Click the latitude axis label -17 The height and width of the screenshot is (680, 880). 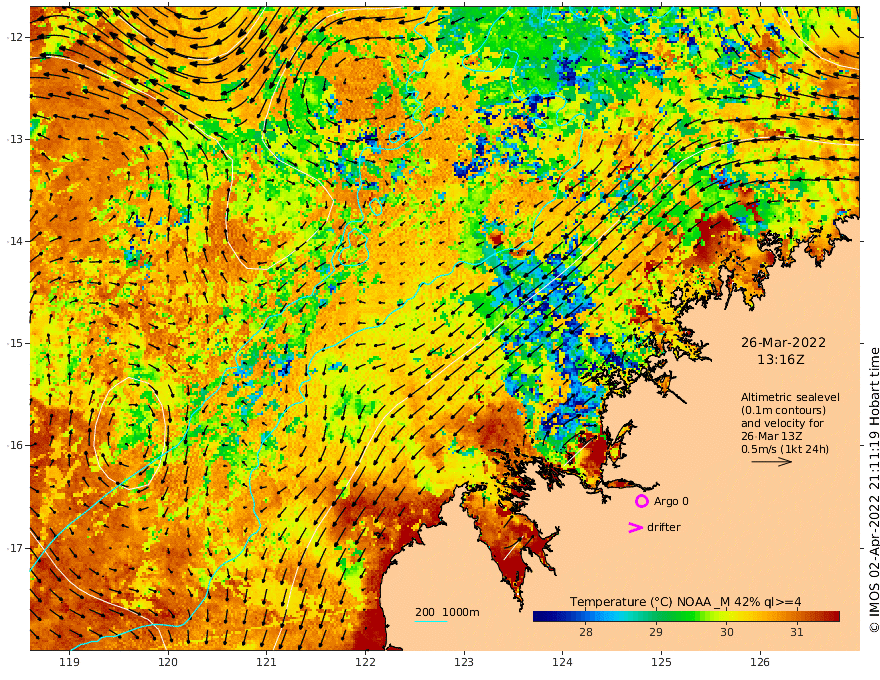coord(15,548)
